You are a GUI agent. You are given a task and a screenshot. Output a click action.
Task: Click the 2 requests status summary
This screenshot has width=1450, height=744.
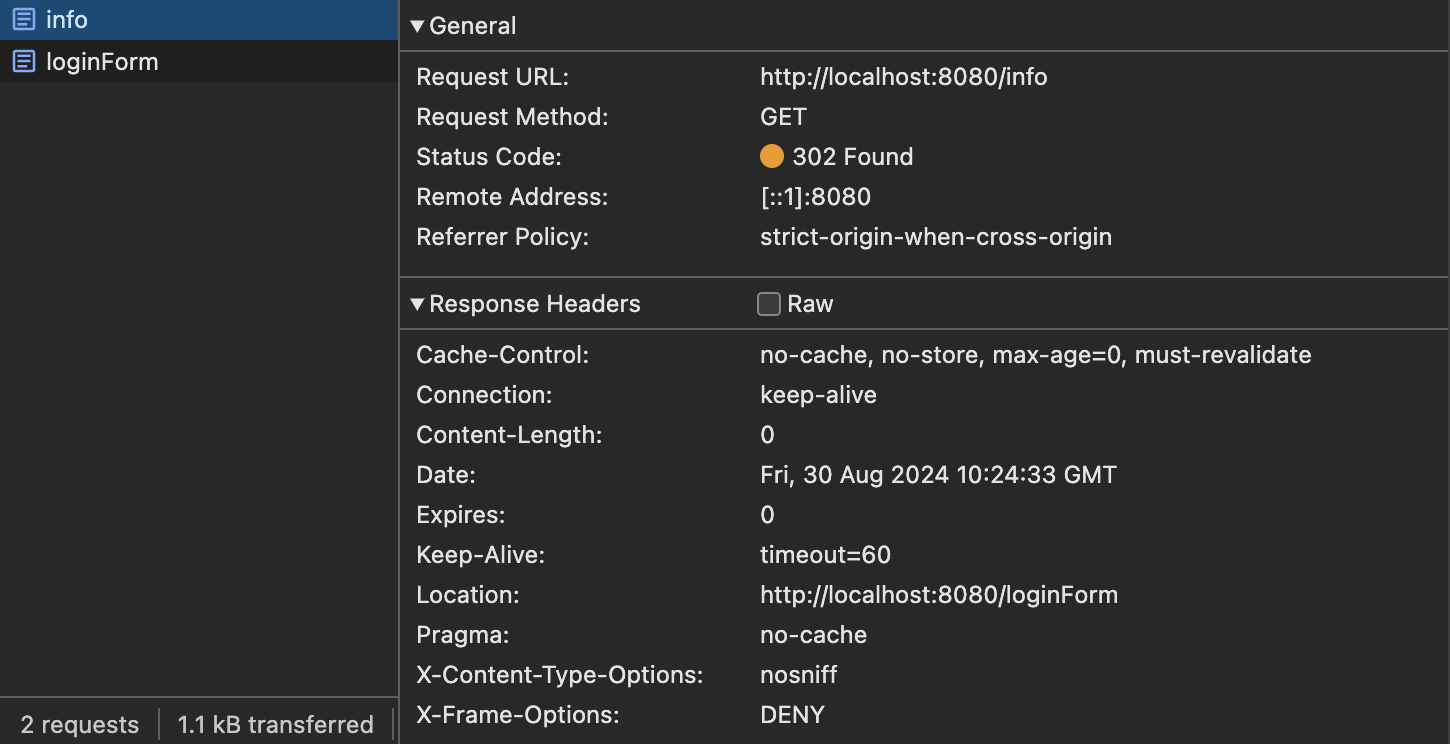[80, 725]
